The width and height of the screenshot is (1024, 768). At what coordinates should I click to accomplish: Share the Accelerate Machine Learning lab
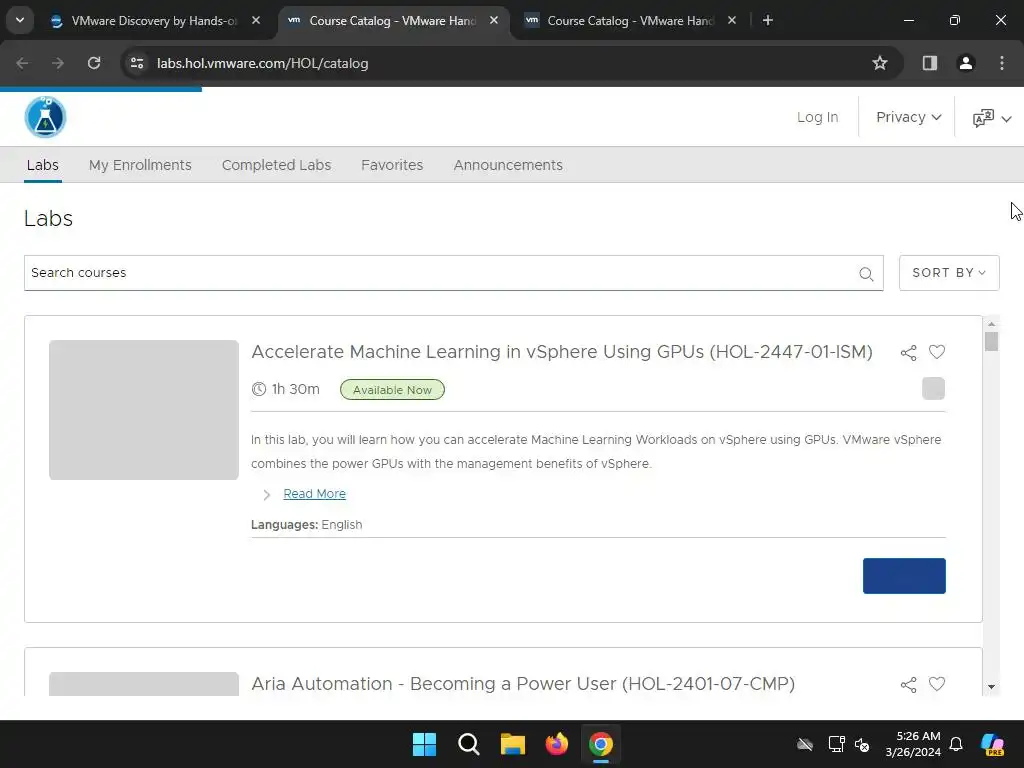[x=908, y=353]
